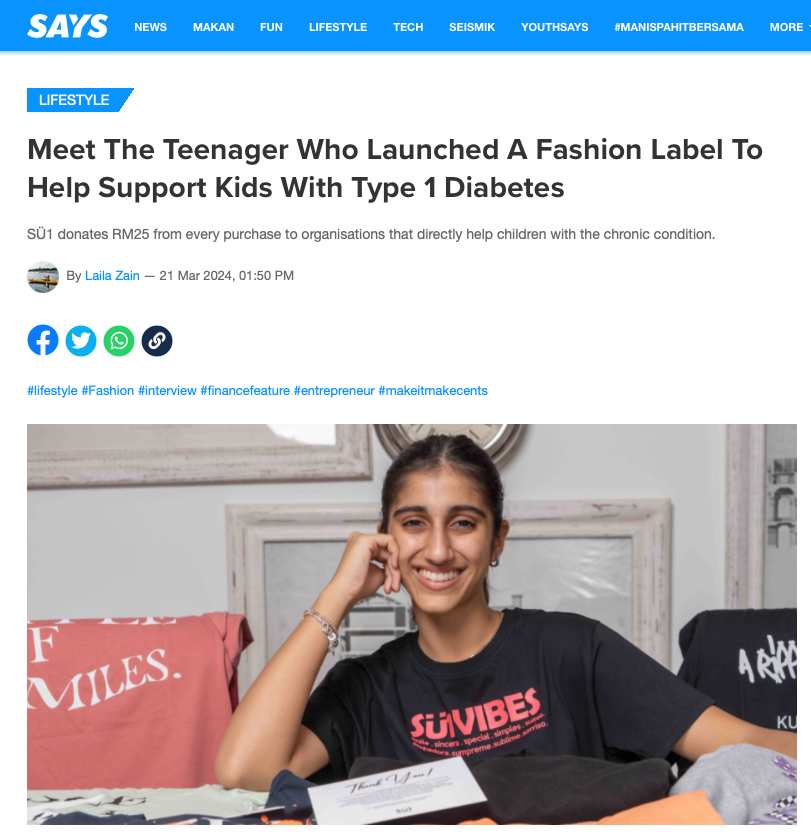Copy the article link icon
Screen dimensions: 811x839
coord(157,340)
